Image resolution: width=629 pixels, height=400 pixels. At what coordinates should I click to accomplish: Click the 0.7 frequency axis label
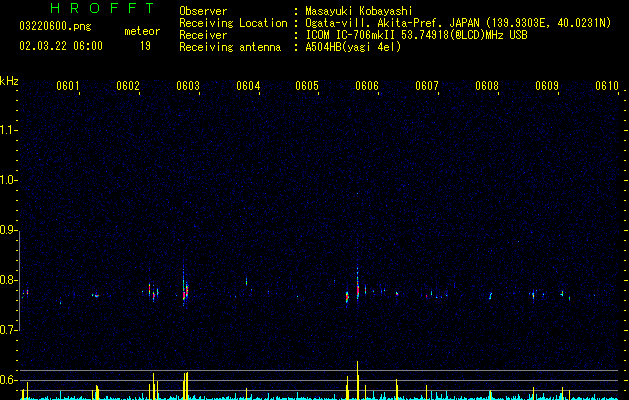8,330
